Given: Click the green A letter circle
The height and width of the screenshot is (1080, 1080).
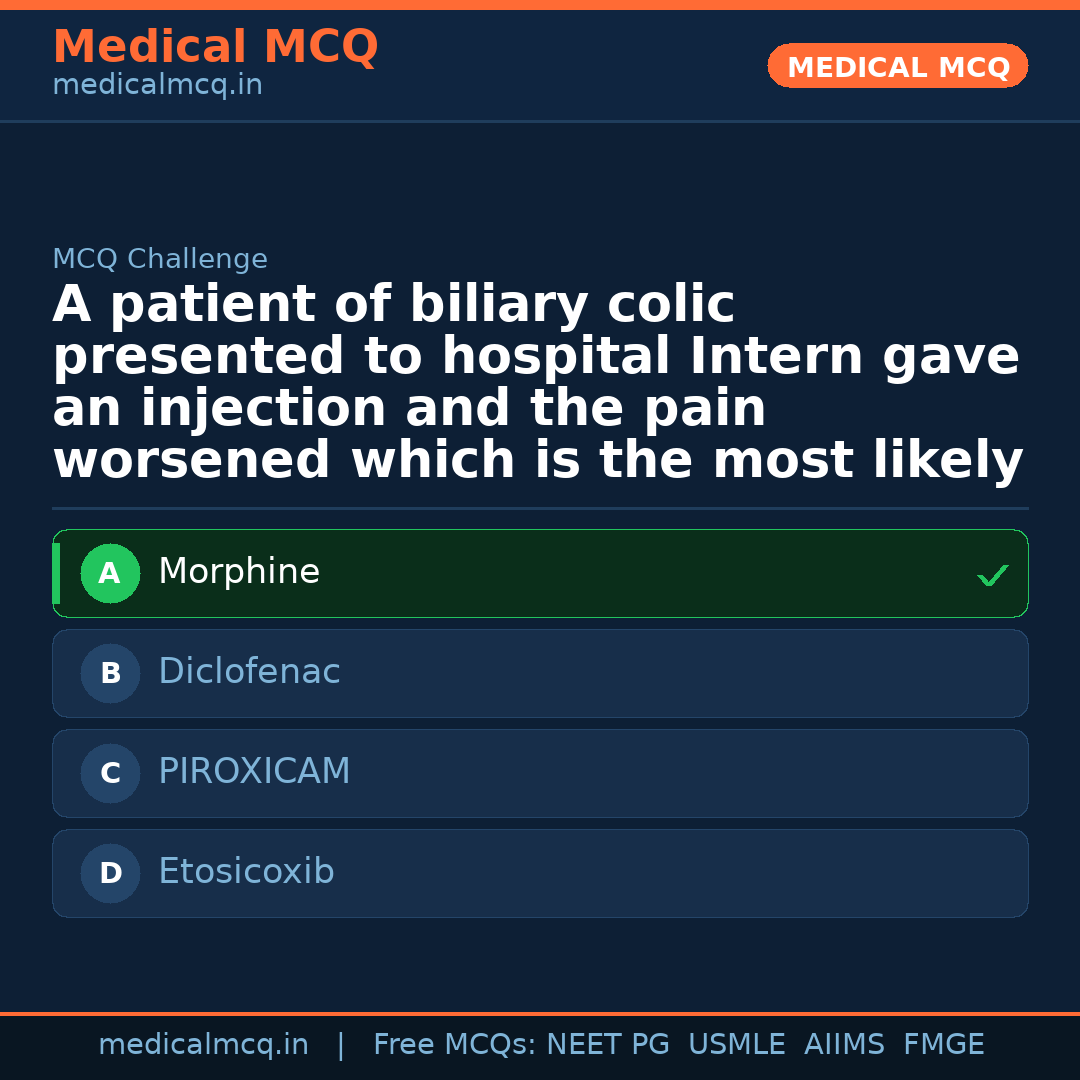Looking at the screenshot, I should 110,574.
